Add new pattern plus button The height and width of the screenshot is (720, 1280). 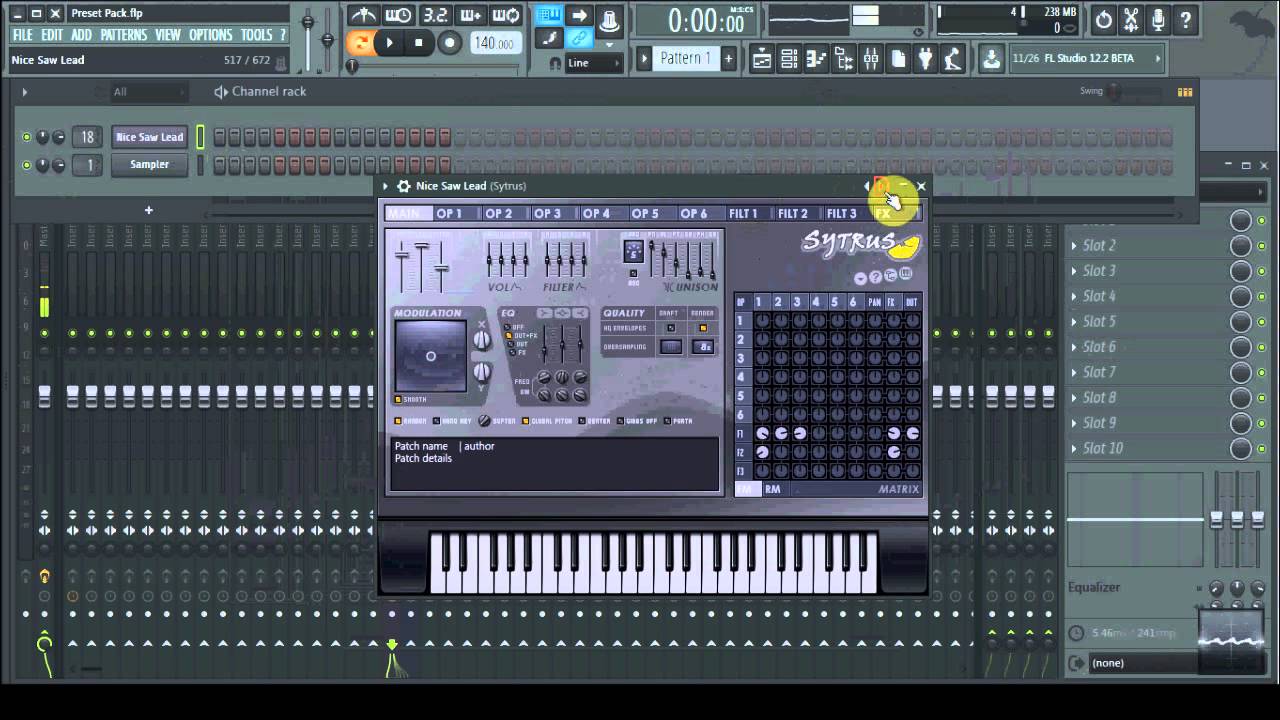728,59
